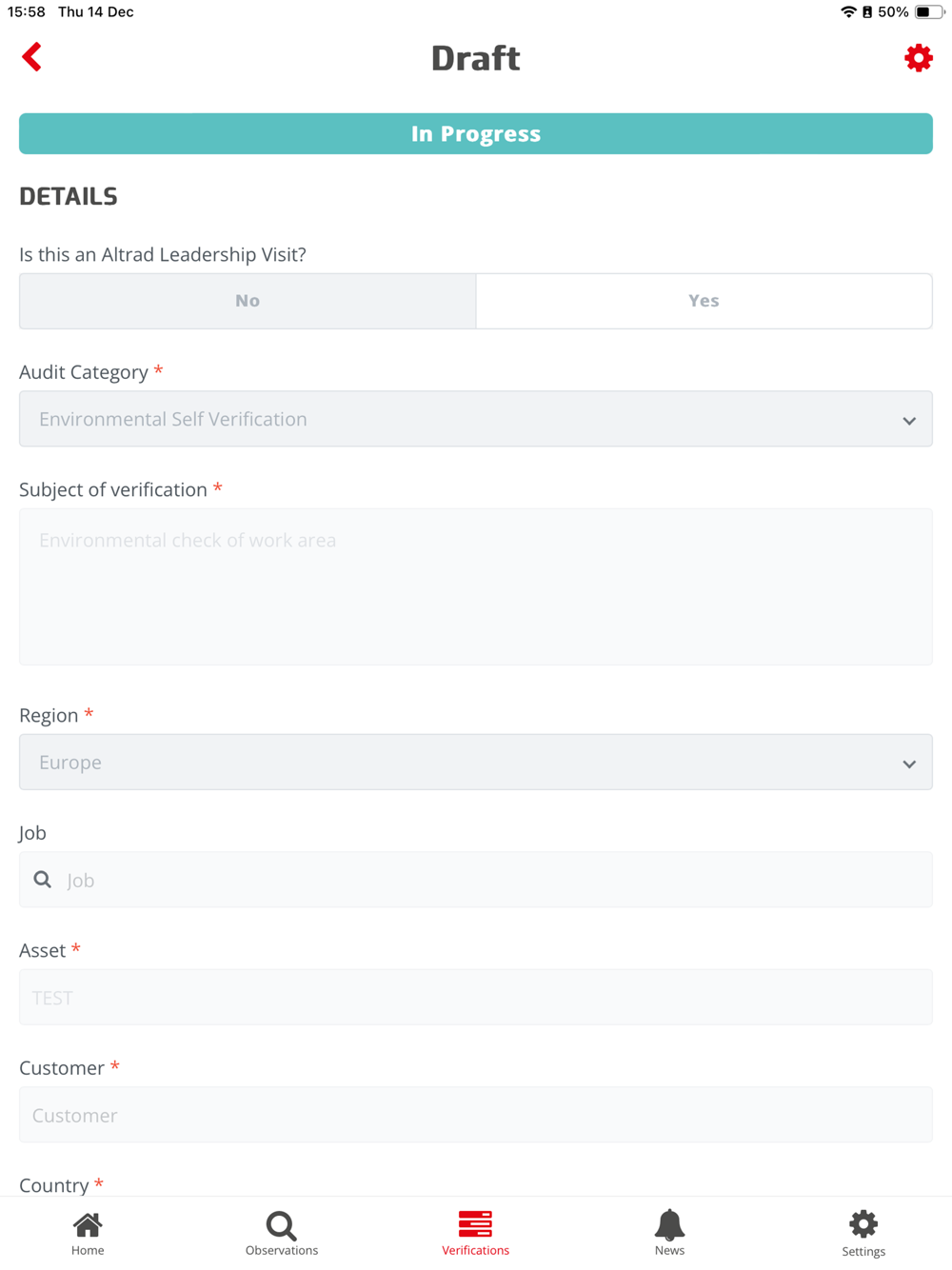Tap the red back arrow icon
952x1270 pixels.
[x=32, y=57]
